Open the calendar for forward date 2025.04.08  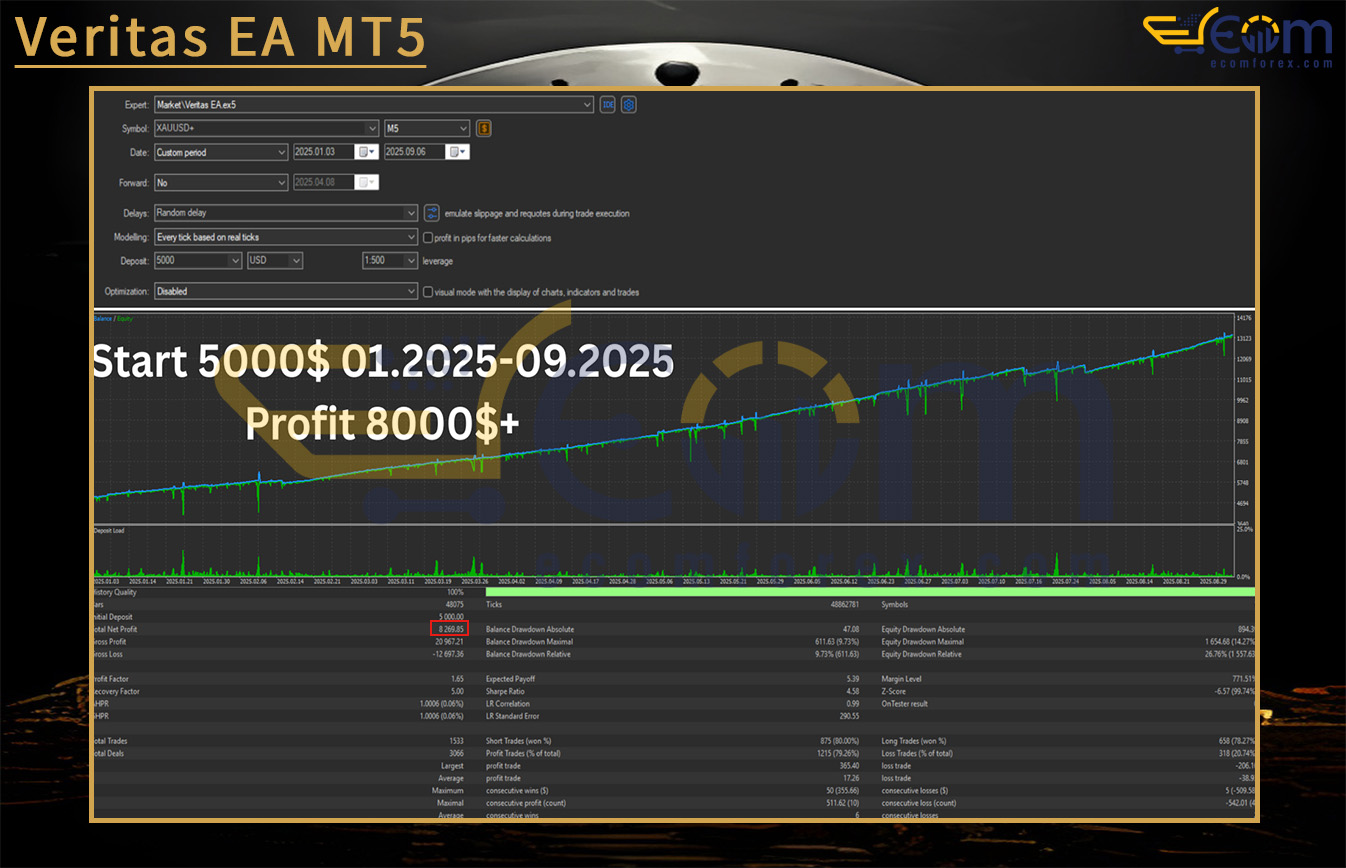click(367, 183)
